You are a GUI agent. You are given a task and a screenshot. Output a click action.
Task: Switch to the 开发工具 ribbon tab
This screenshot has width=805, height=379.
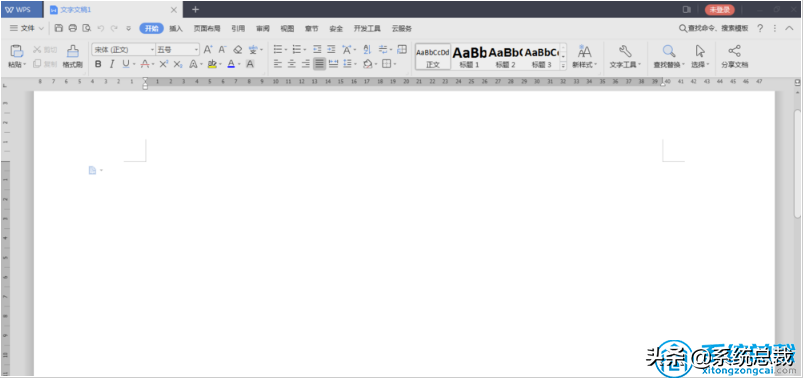[x=367, y=29]
